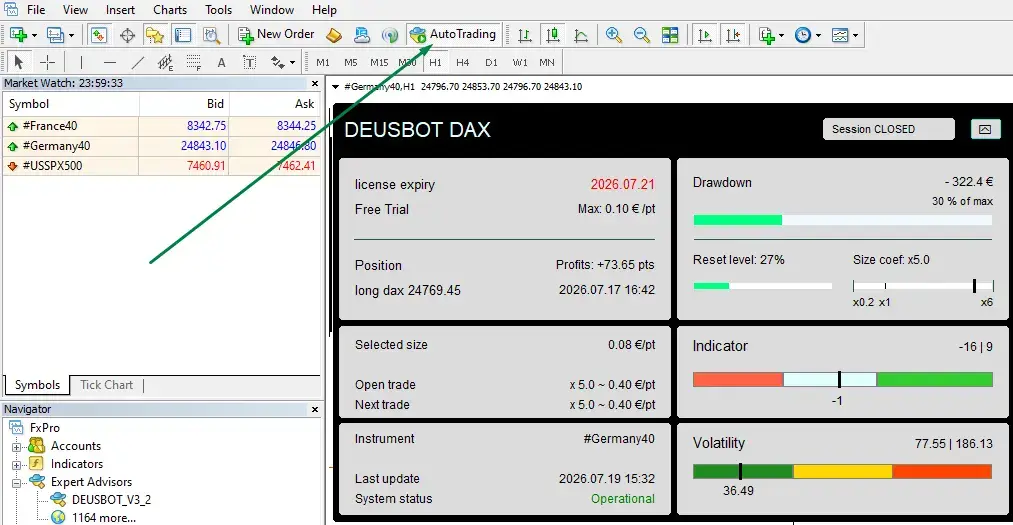
Task: Open the File menu
Action: tap(36, 10)
